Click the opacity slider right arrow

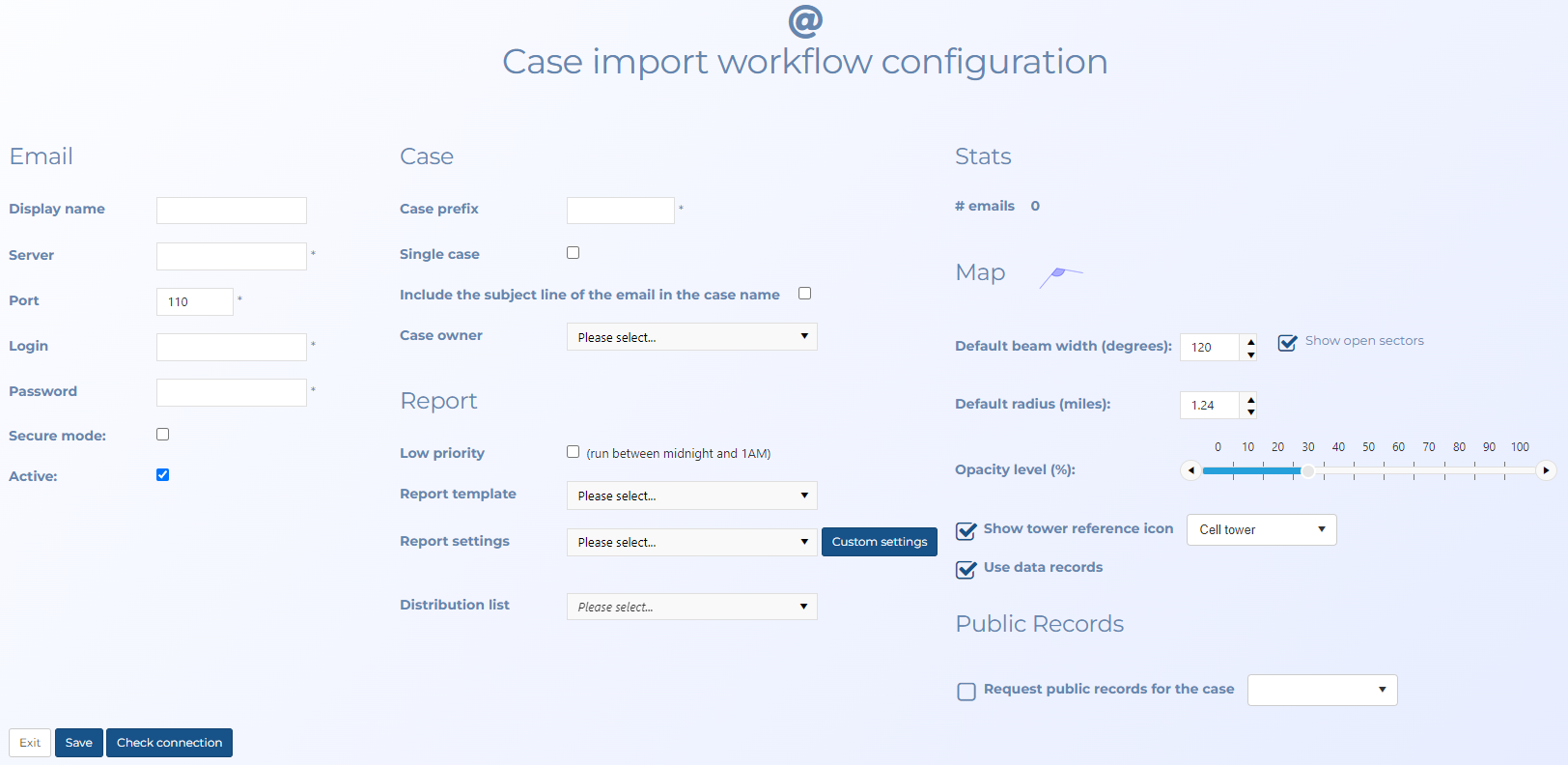[1546, 470]
